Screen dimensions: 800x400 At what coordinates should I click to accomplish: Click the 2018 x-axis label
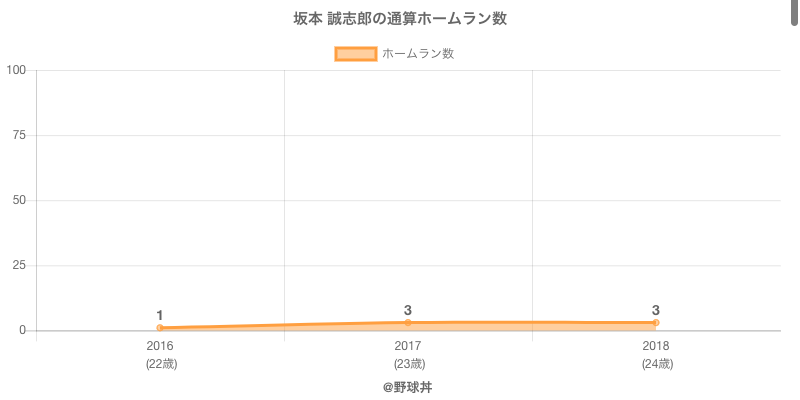(656, 346)
